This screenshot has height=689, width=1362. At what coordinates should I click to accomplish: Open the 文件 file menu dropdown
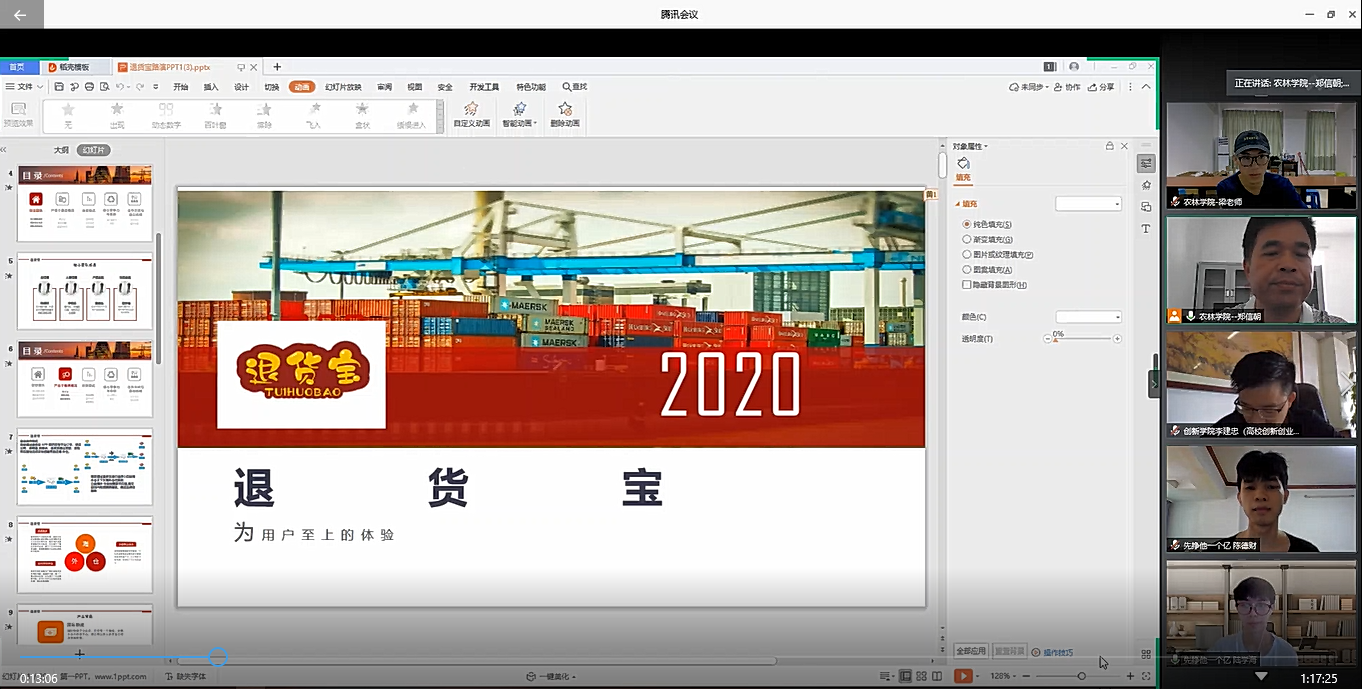click(x=22, y=87)
